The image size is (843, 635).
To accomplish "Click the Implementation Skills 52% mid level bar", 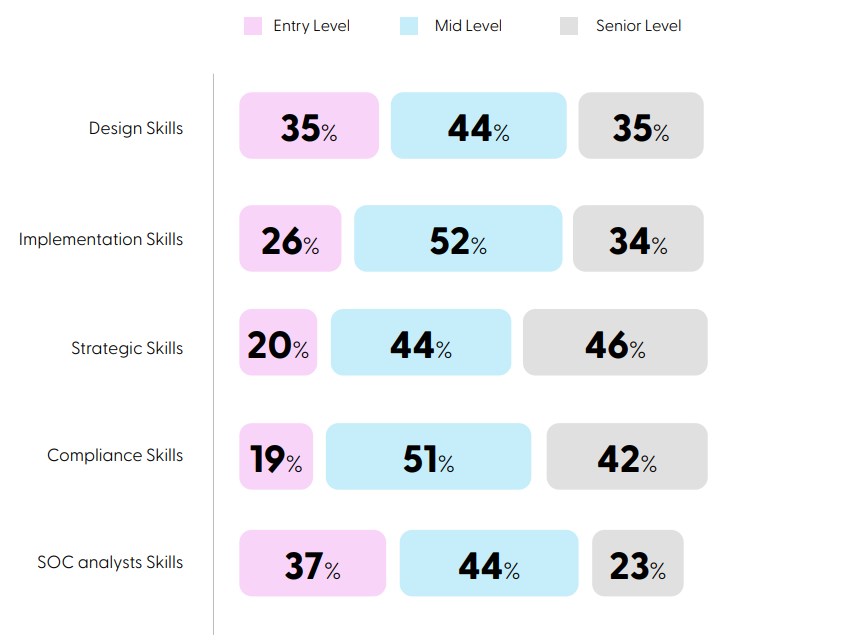I will (458, 239).
